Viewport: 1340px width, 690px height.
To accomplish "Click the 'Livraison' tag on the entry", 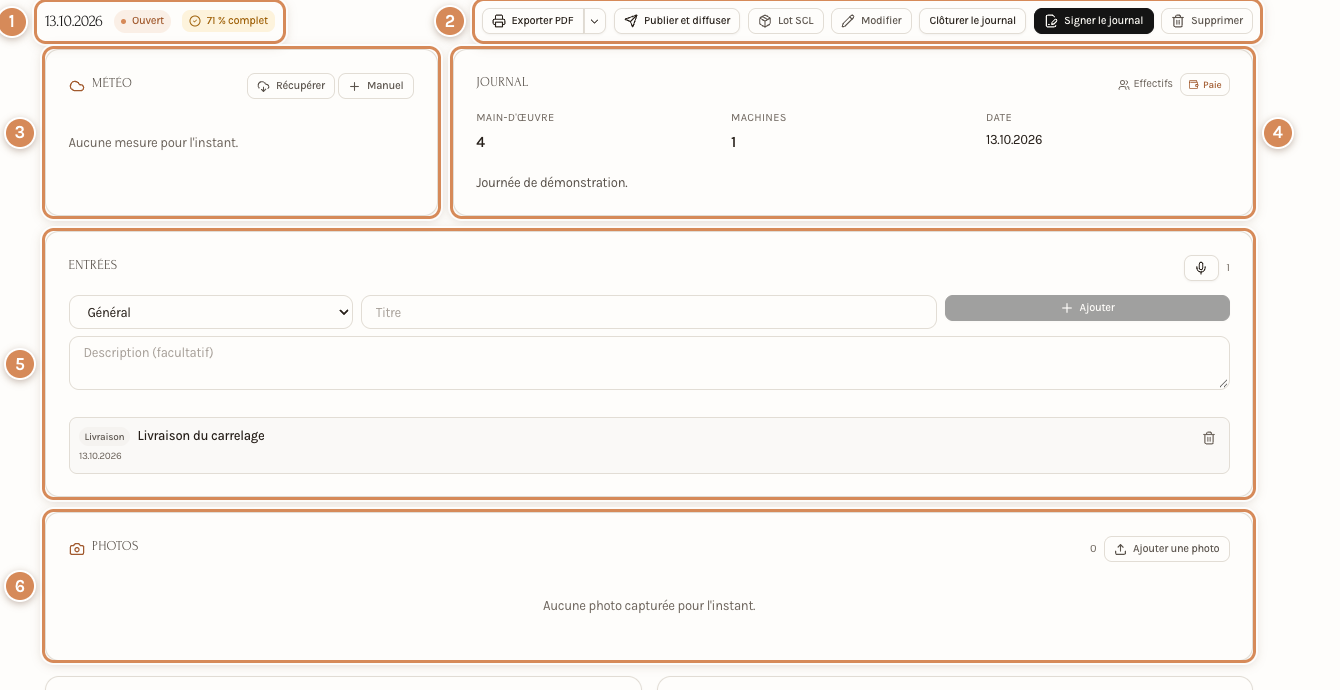I will [105, 437].
